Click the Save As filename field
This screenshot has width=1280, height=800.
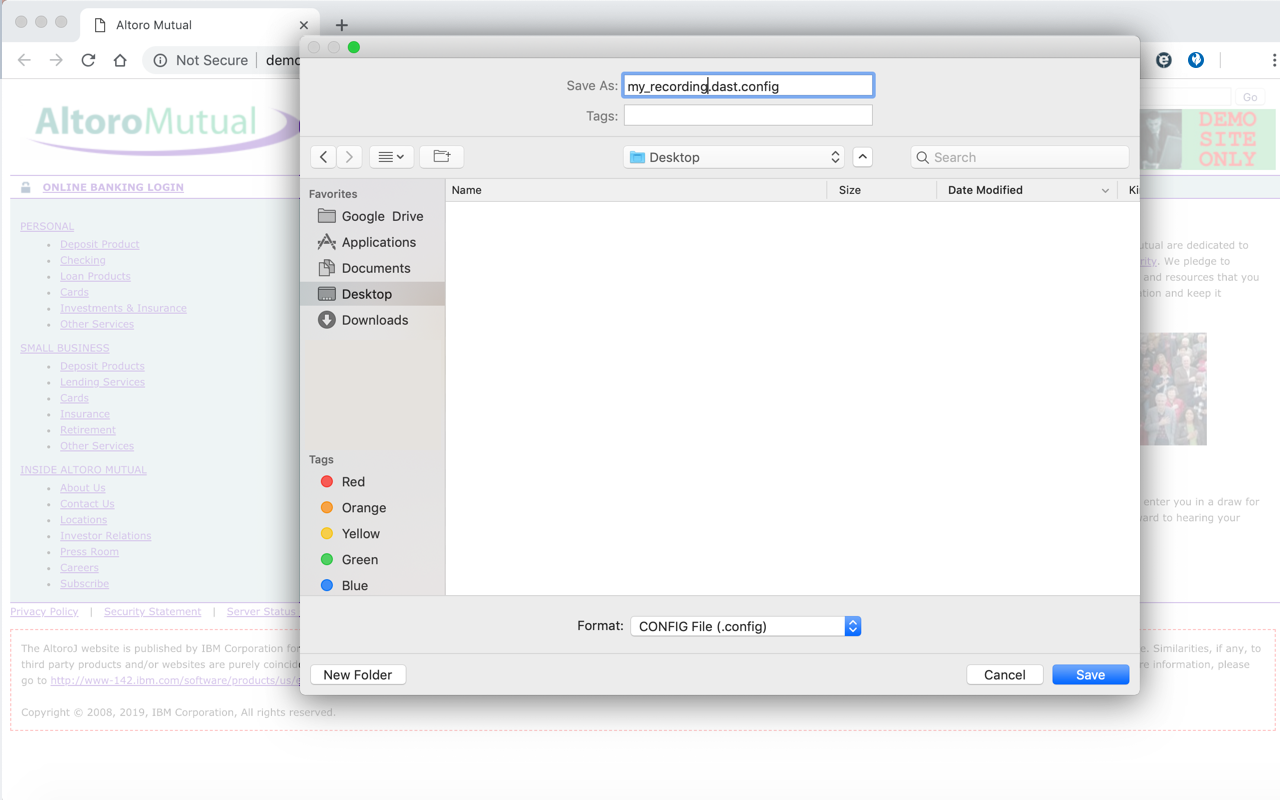748,85
